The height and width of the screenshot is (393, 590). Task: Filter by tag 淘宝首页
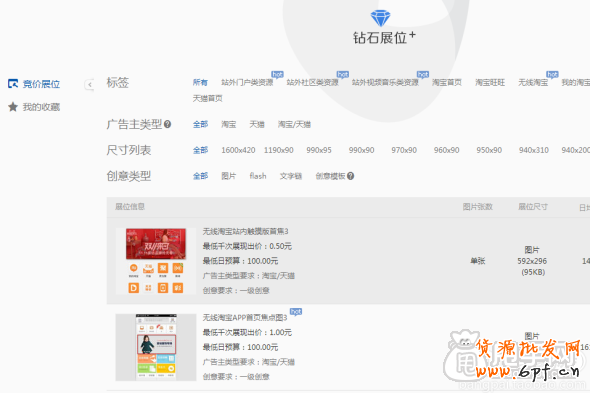(x=447, y=82)
